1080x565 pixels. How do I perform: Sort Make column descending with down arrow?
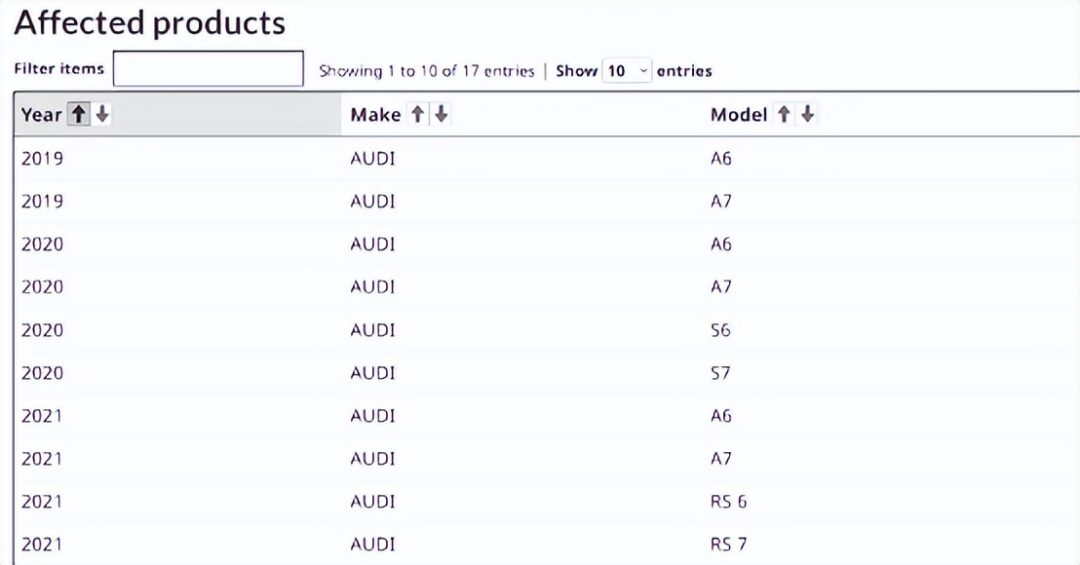pos(442,114)
